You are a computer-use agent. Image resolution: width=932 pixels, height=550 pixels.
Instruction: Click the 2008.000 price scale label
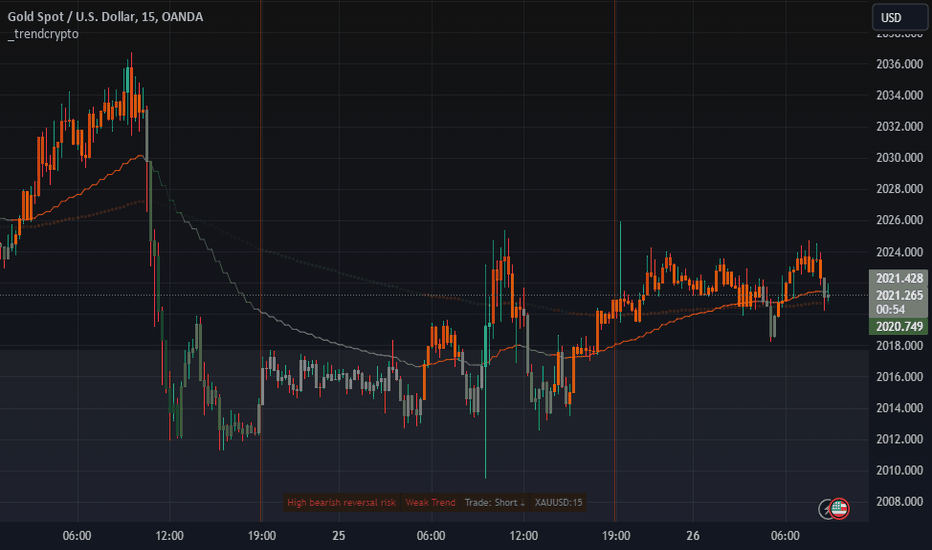899,501
